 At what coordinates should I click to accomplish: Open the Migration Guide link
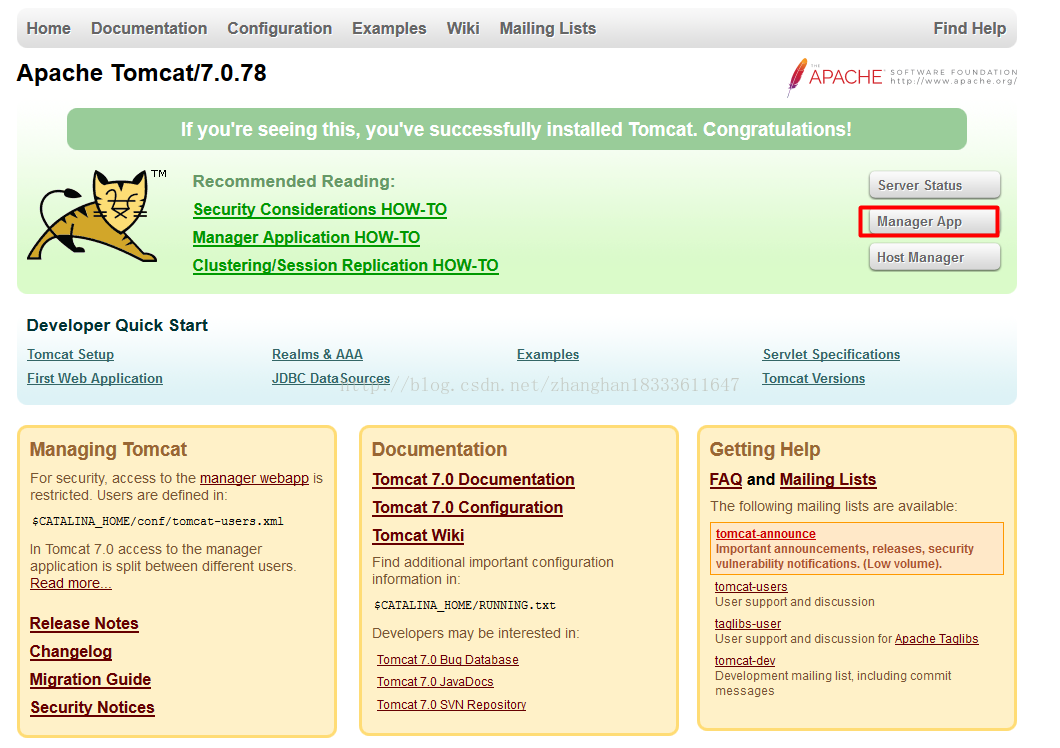pyautogui.click(x=90, y=680)
